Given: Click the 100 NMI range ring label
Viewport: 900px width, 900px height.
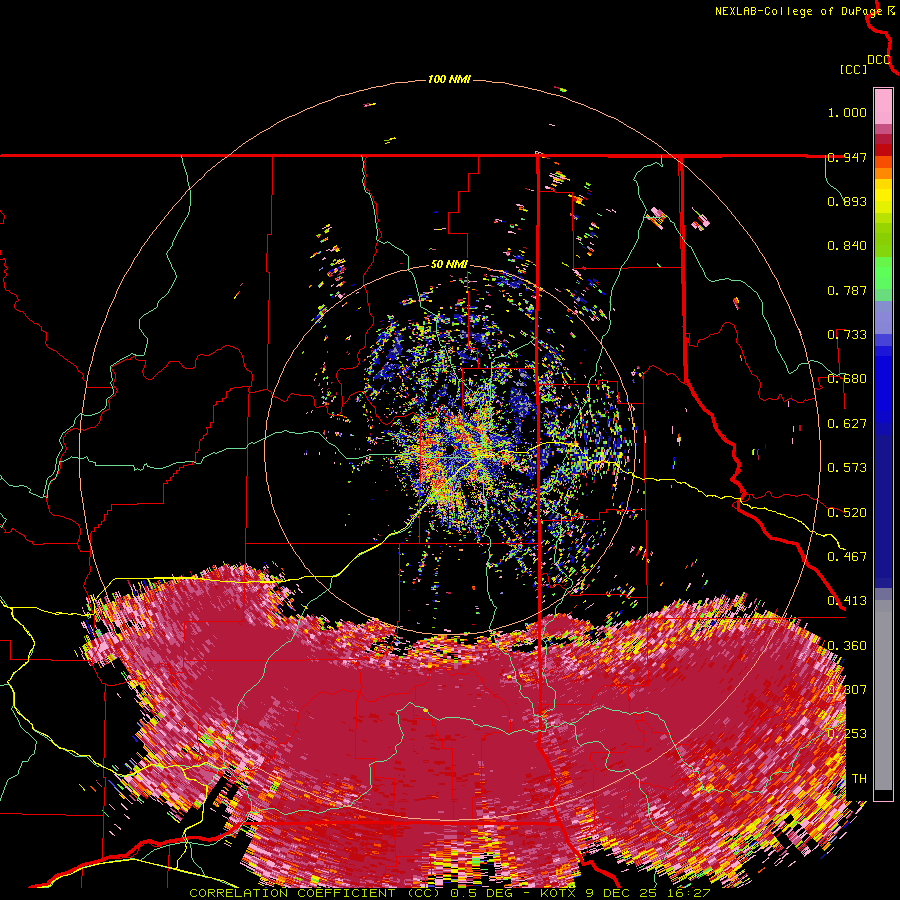Looking at the screenshot, I should [x=449, y=79].
